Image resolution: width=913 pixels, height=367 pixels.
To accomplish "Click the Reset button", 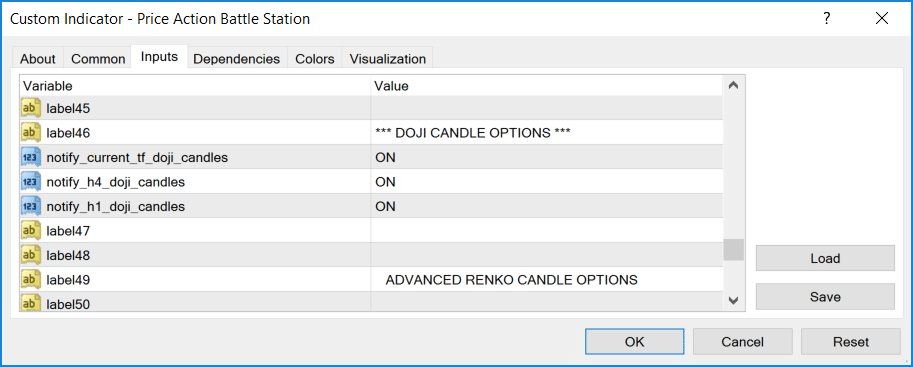I will [x=851, y=342].
